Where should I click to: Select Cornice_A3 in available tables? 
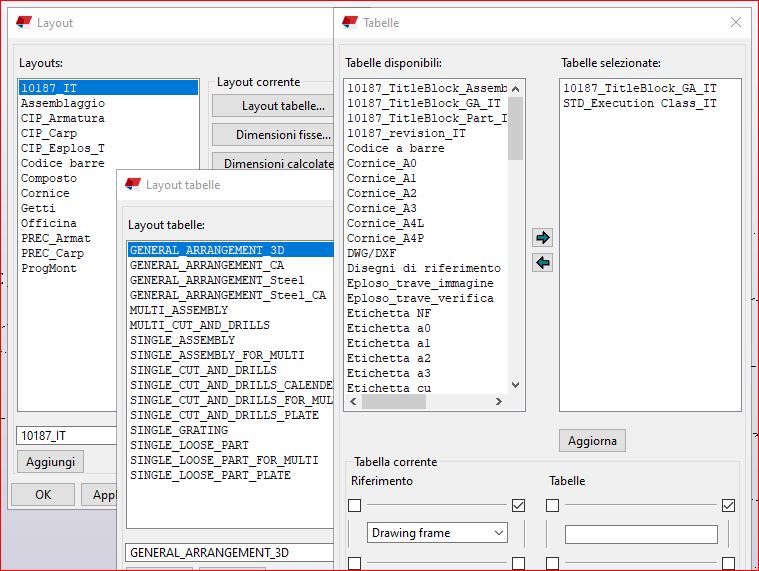(x=381, y=208)
